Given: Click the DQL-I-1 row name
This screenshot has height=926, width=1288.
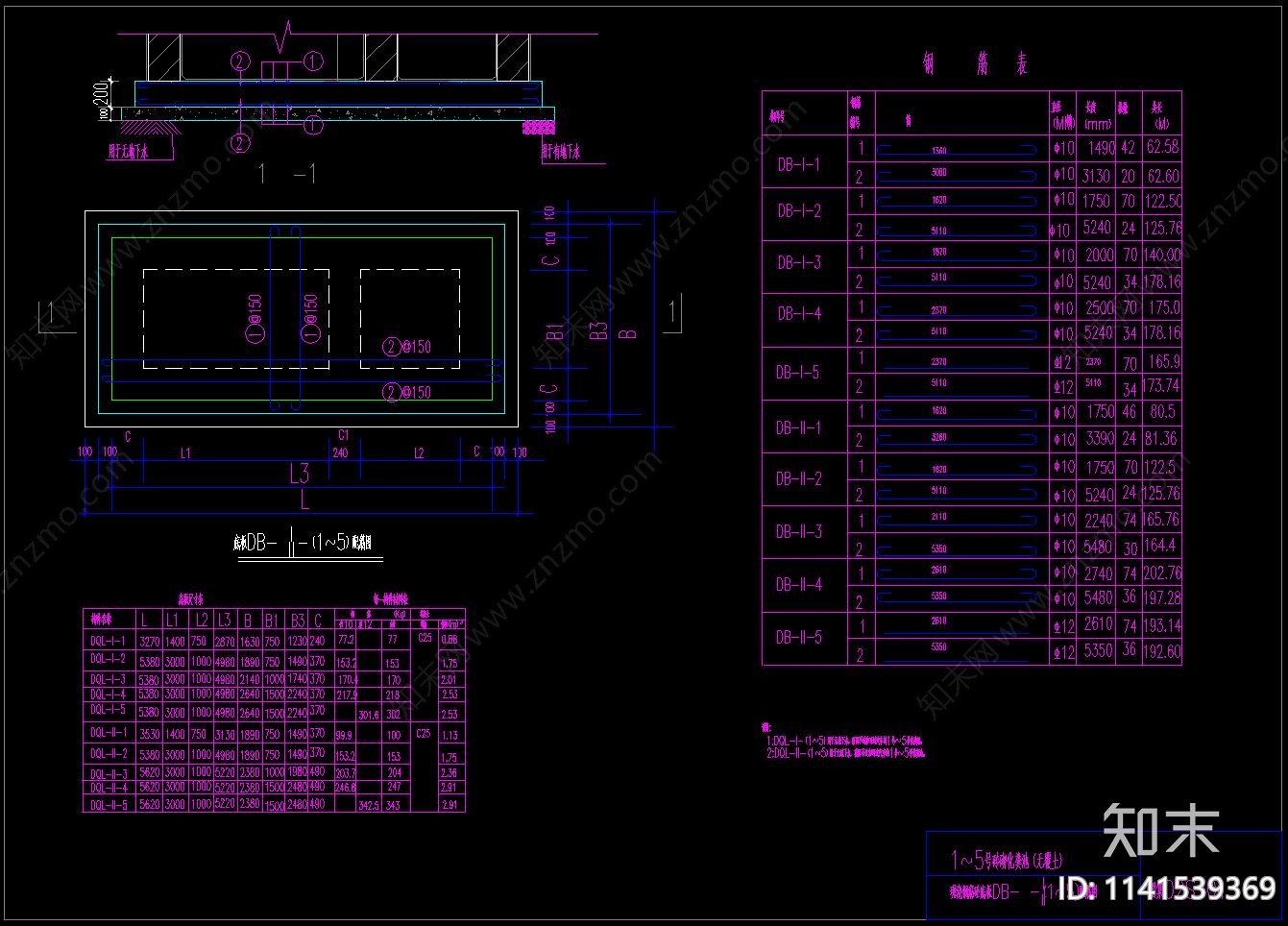Looking at the screenshot, I should (x=109, y=640).
